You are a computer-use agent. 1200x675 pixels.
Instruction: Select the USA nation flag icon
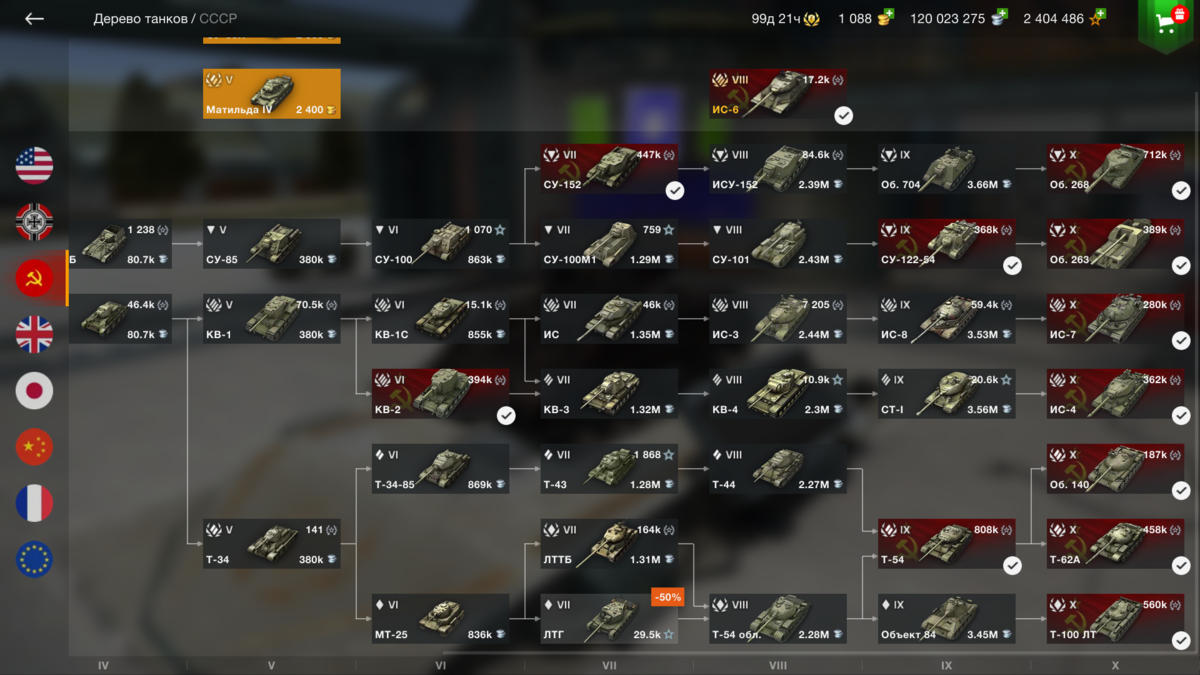(34, 165)
